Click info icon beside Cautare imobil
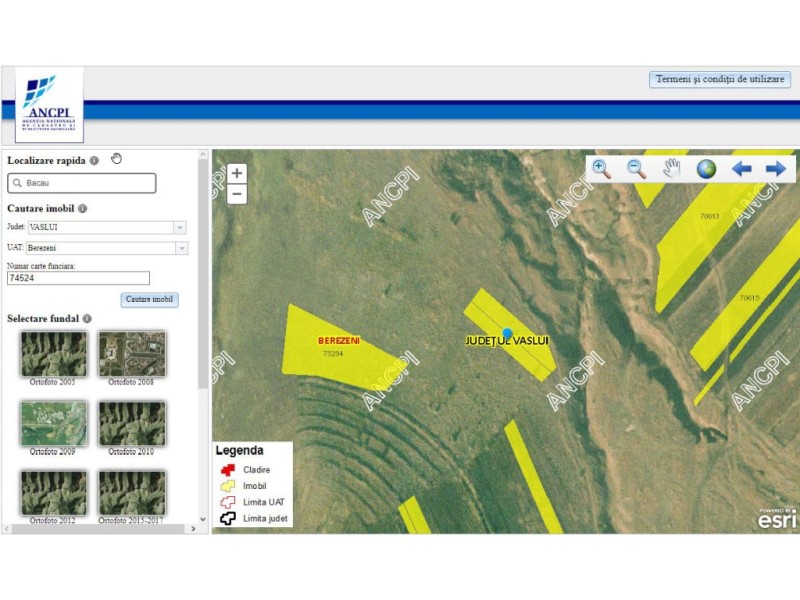 [83, 208]
